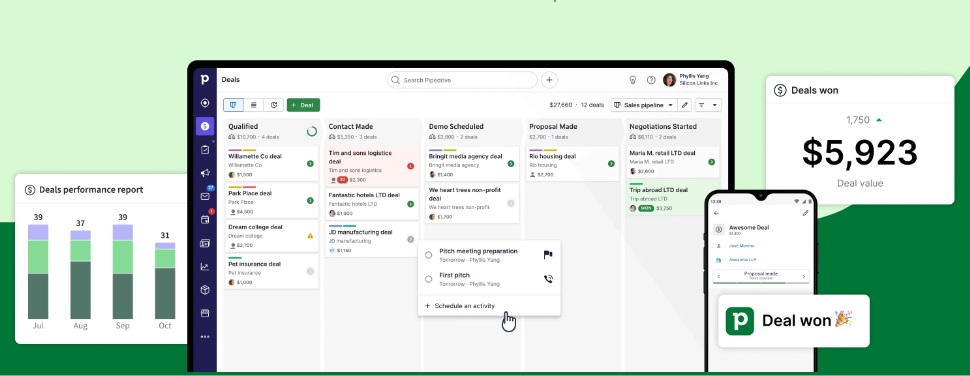Mark First pitch as done
Screen dimensions: 970x376
point(428,279)
